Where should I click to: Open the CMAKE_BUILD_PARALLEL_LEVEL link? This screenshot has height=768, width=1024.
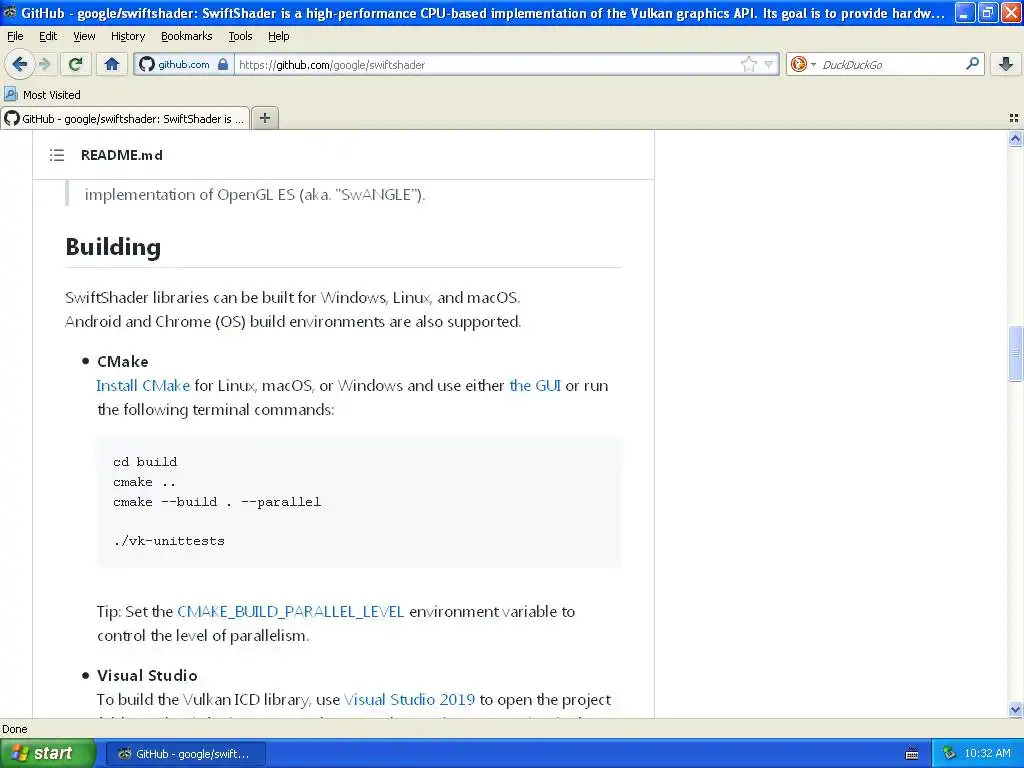click(291, 611)
